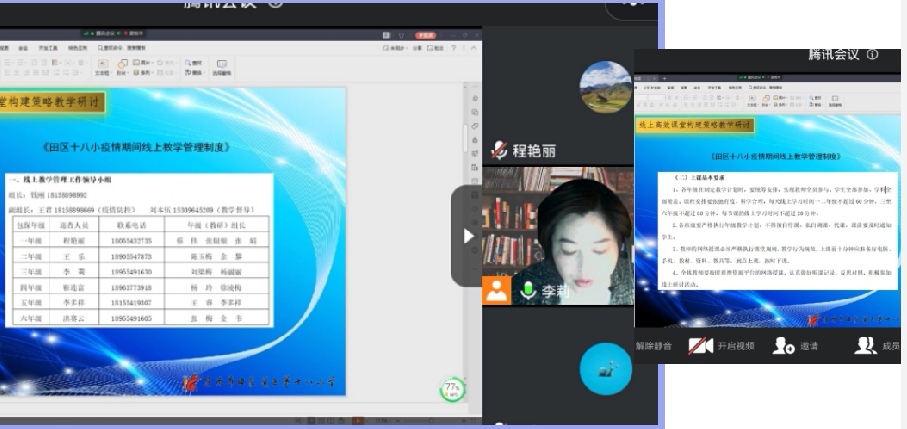Image resolution: width=907 pixels, height=429 pixels.
Task: Click the green 77% circular indicator
Action: coord(453,388)
